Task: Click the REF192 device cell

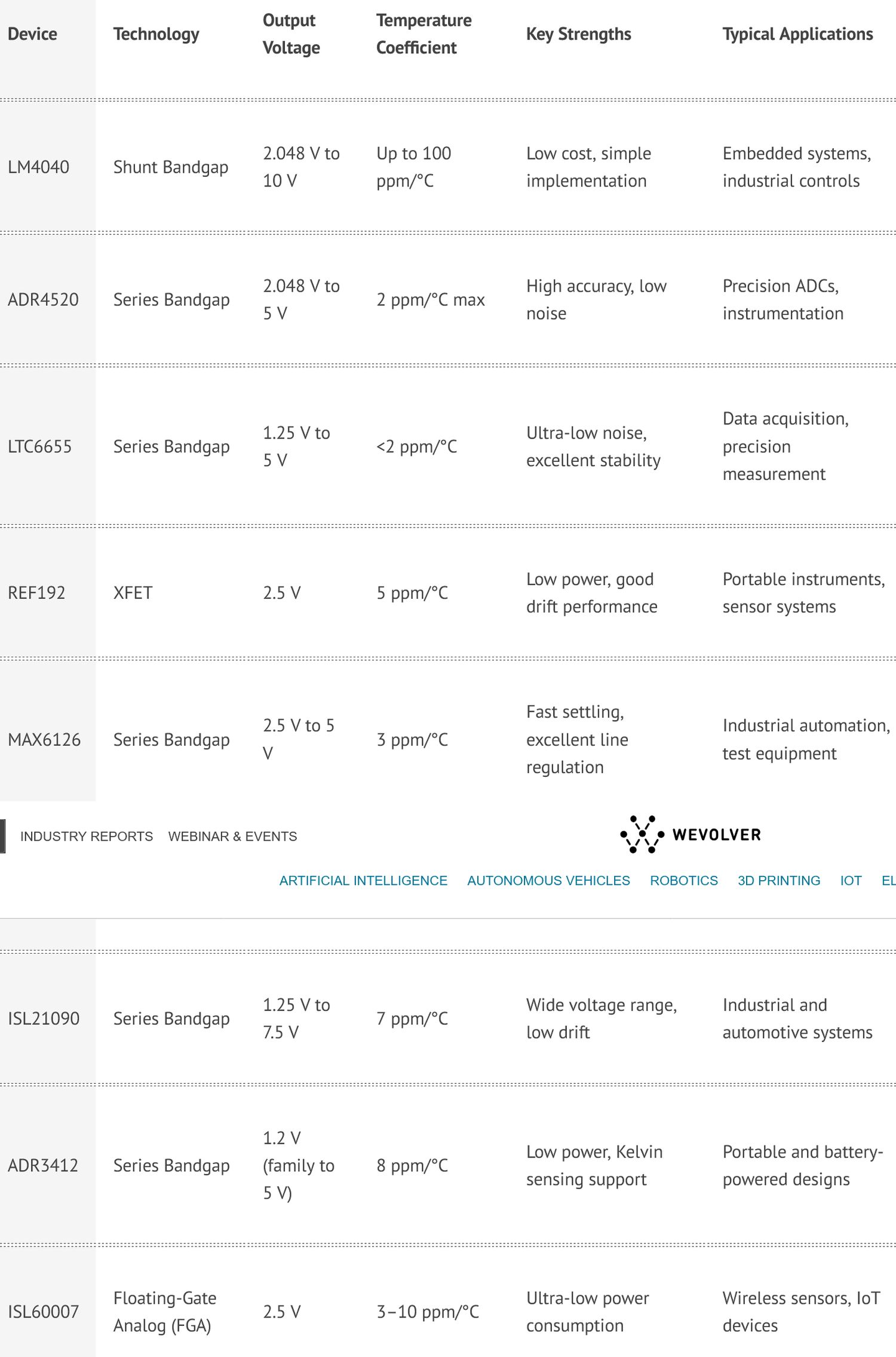Action: pyautogui.click(x=36, y=593)
